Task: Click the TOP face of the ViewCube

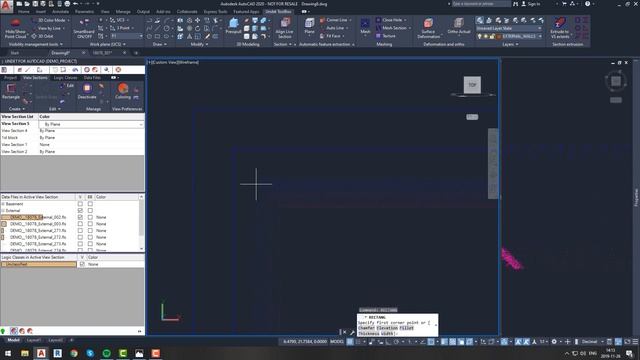Action: coord(472,85)
